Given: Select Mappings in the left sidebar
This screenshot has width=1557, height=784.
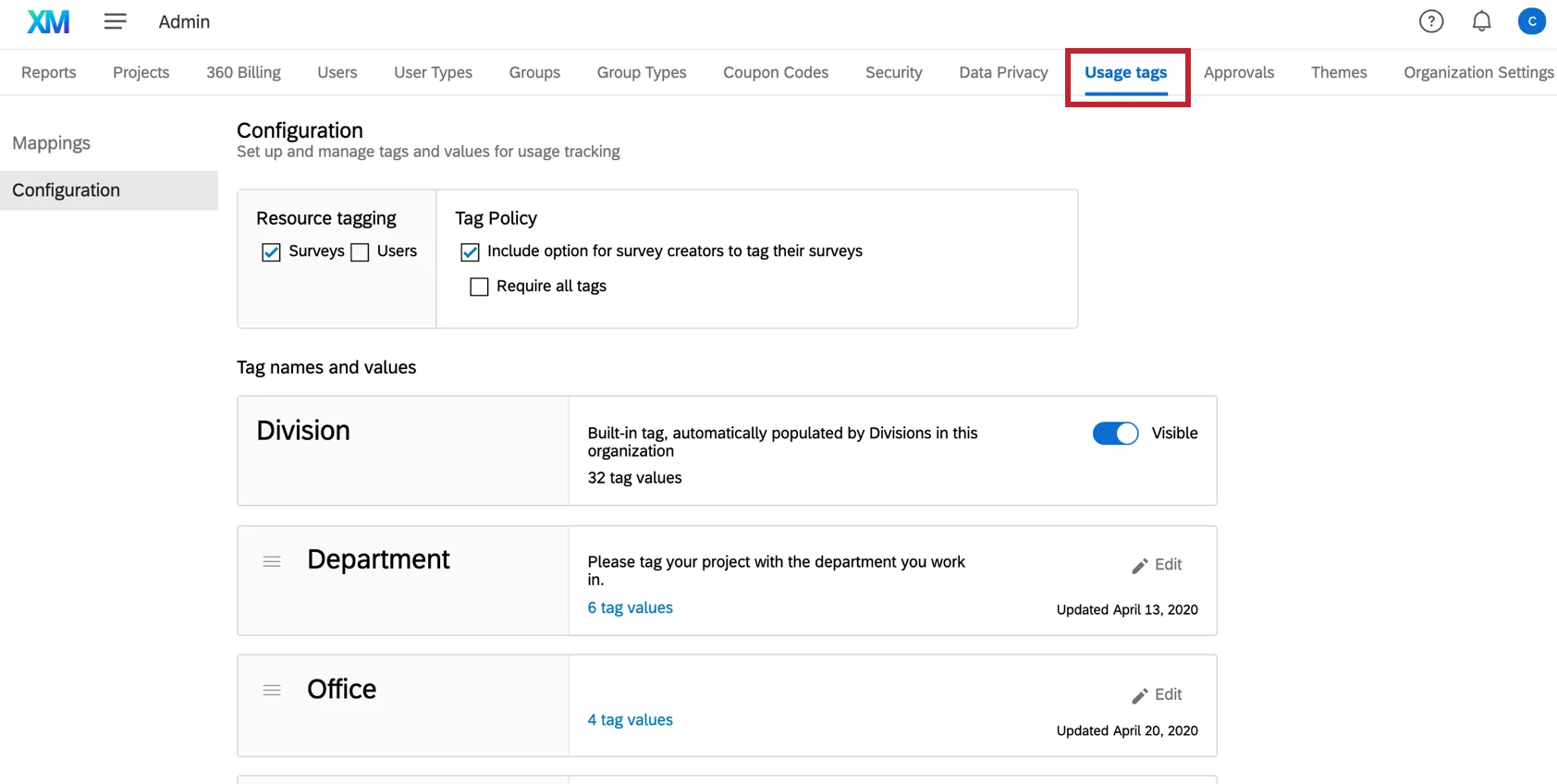Looking at the screenshot, I should pyautogui.click(x=52, y=143).
